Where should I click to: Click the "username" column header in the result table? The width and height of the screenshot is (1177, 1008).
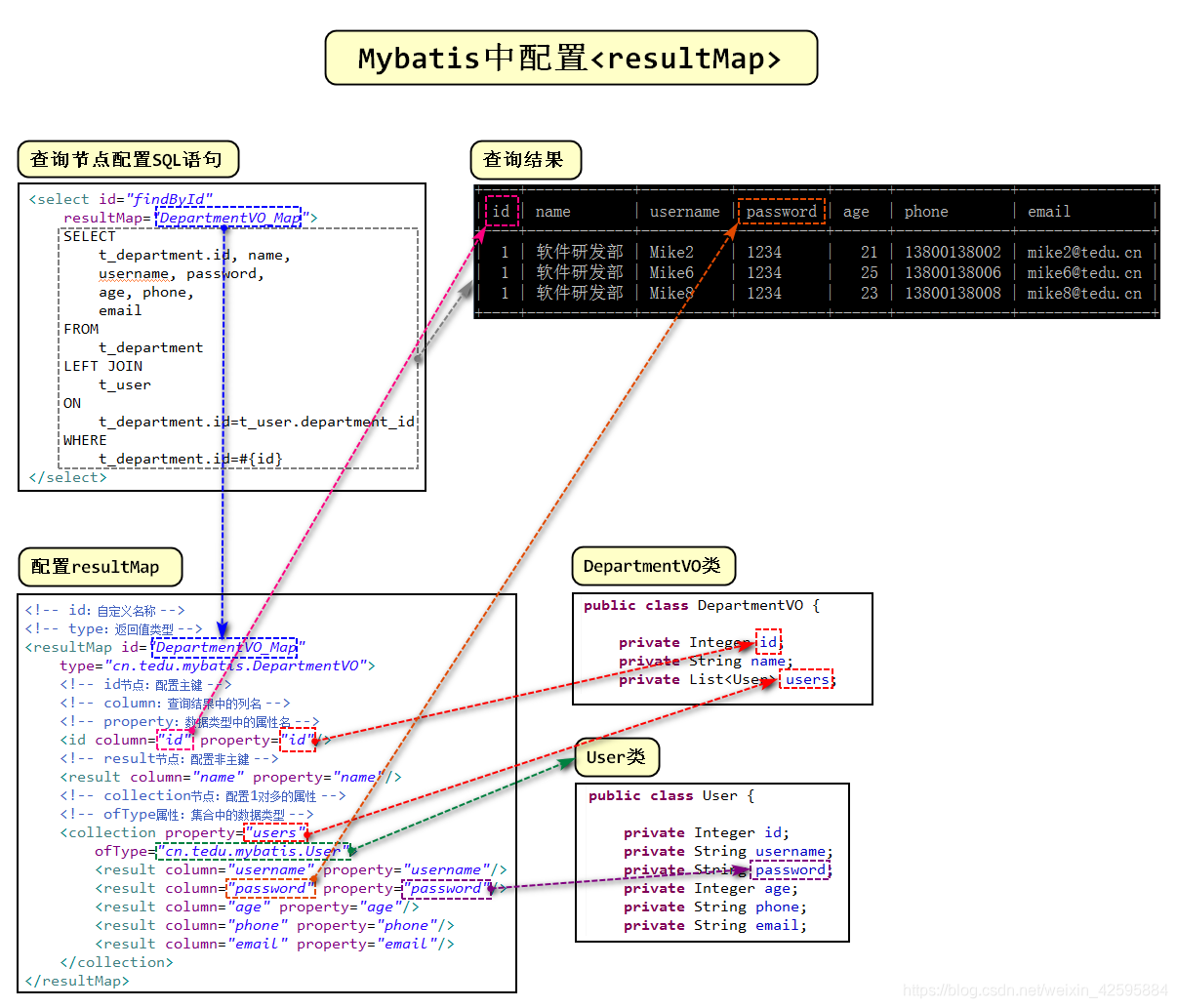click(684, 212)
